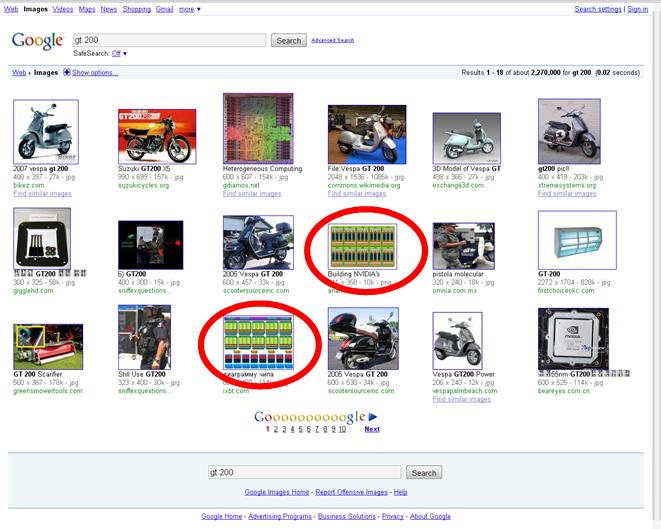Open the 2005 Vespa GT 200 600x530 thumbnail

point(363,338)
